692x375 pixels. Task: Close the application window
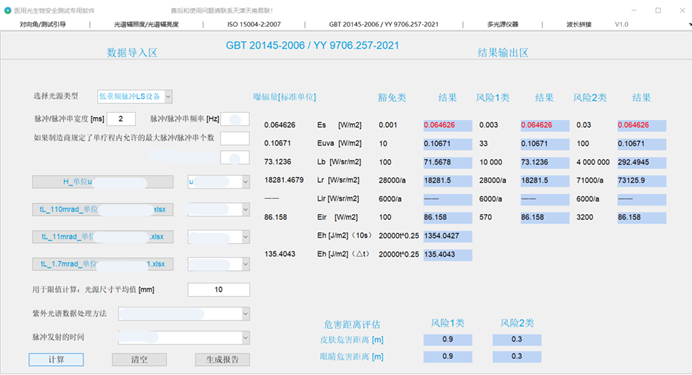[682, 10]
